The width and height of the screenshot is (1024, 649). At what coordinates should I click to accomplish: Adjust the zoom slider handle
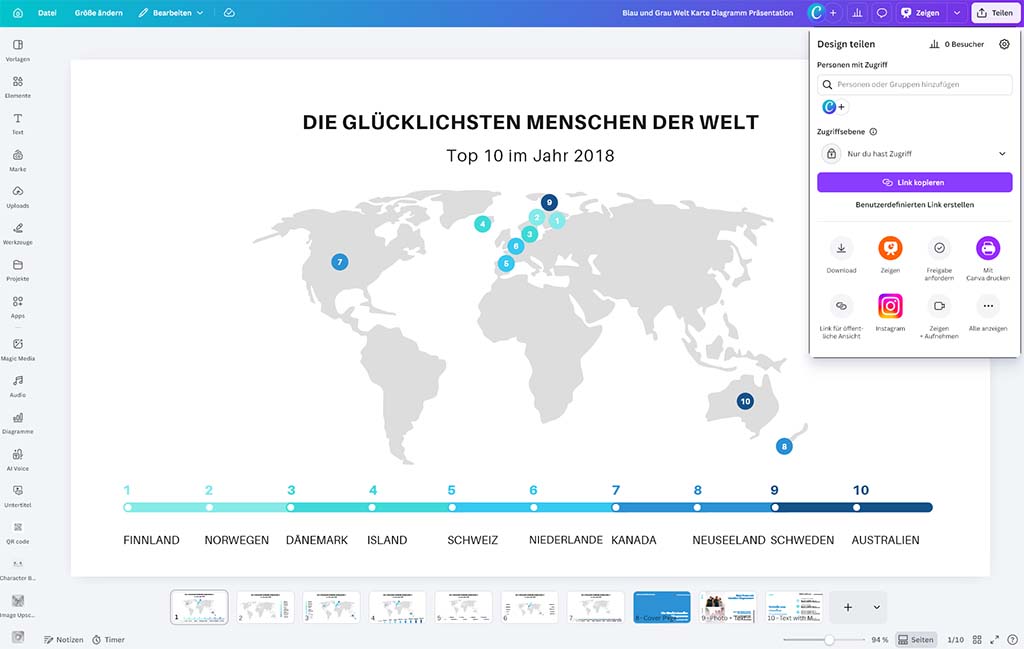pos(829,640)
